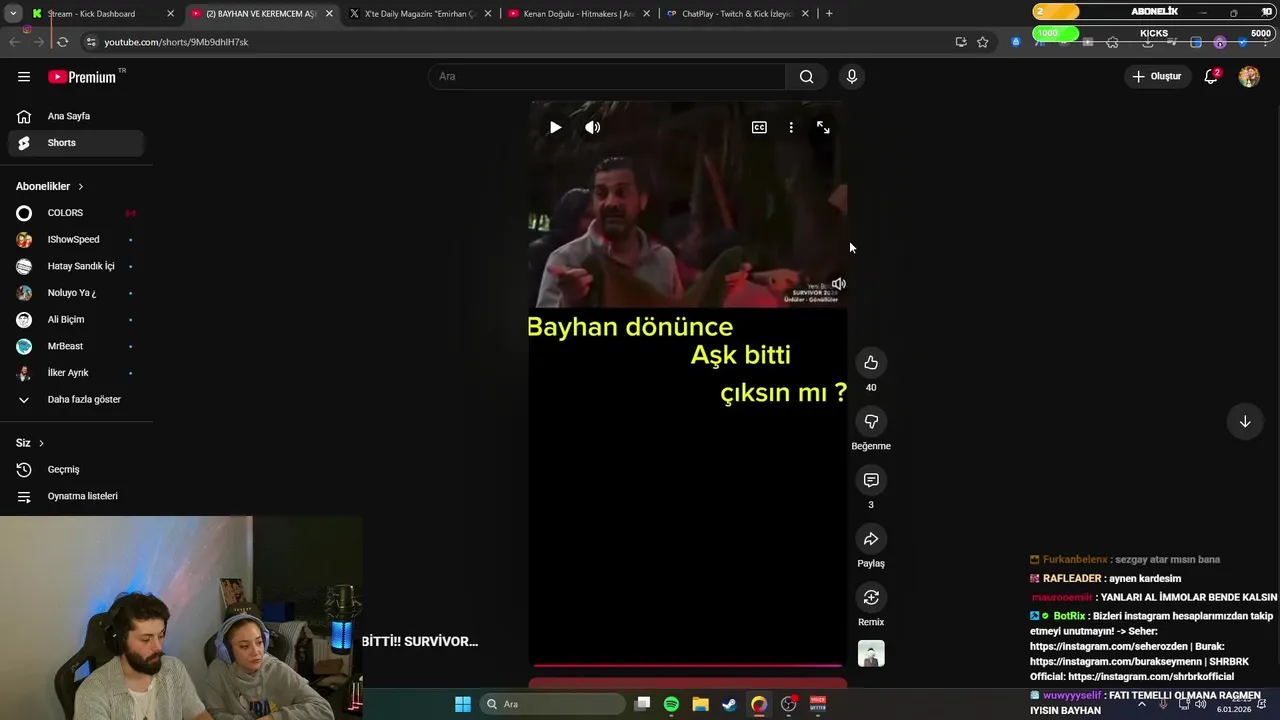Viewport: 1280px width, 720px height.
Task: Reload the page in the browser
Action: tap(62, 42)
